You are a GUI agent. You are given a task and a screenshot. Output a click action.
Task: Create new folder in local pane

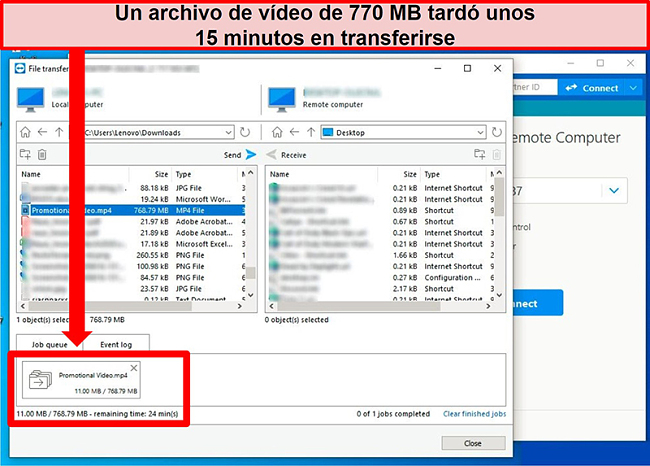coord(25,155)
